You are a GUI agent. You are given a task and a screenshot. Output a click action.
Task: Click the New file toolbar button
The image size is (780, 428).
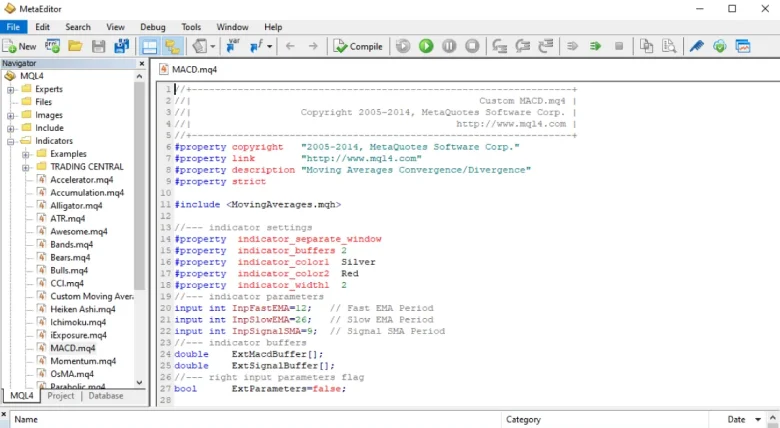[x=20, y=46]
